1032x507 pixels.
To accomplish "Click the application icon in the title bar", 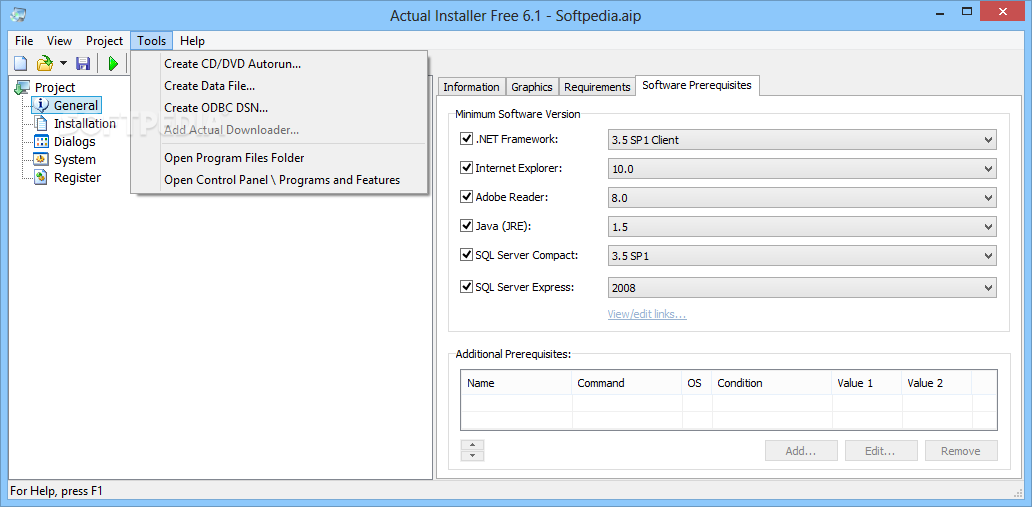I will 19,14.
